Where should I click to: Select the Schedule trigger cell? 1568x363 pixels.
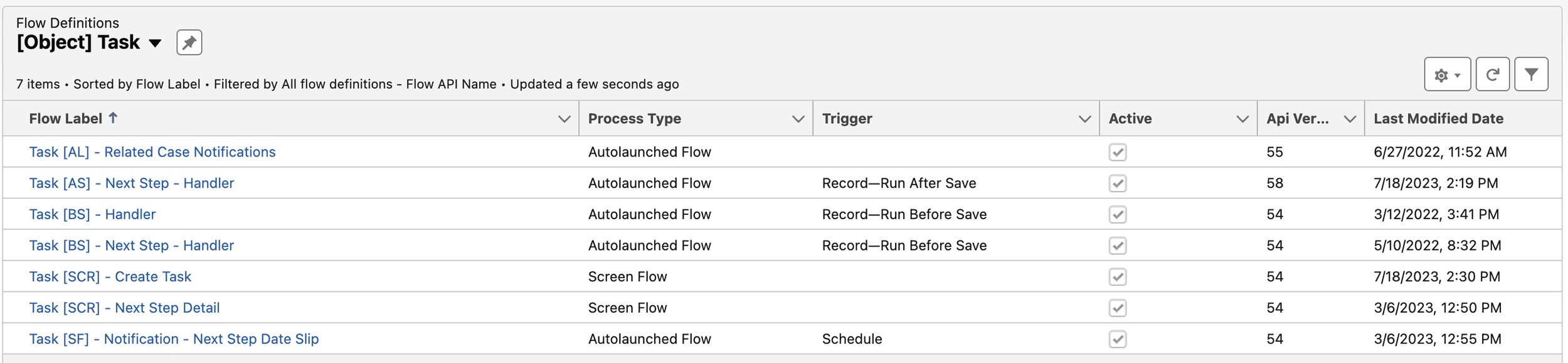pos(852,339)
